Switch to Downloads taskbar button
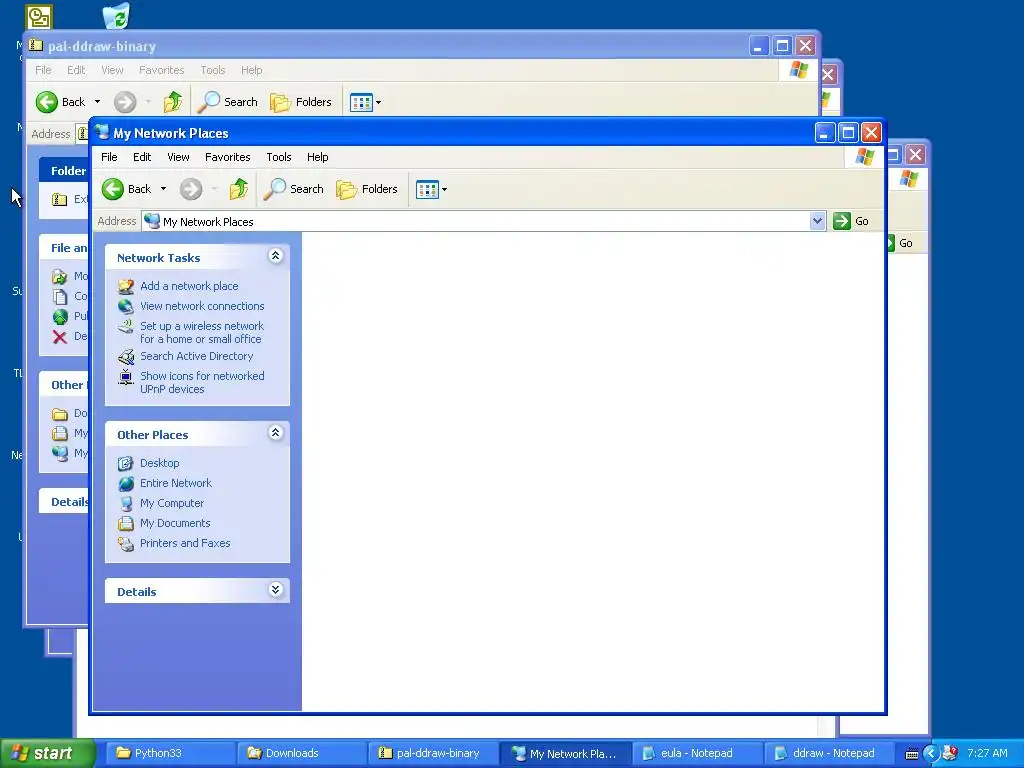This screenshot has width=1024, height=768. click(302, 753)
